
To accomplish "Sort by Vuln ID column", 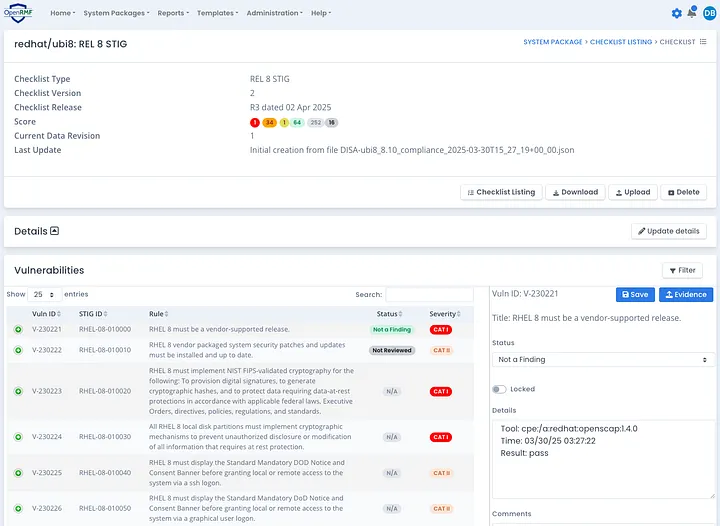I will click(x=46, y=314).
